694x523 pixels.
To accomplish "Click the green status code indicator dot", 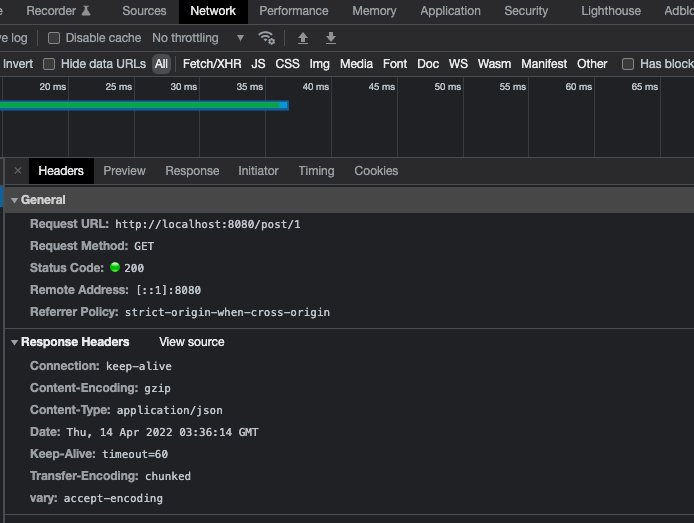I will coord(115,267).
